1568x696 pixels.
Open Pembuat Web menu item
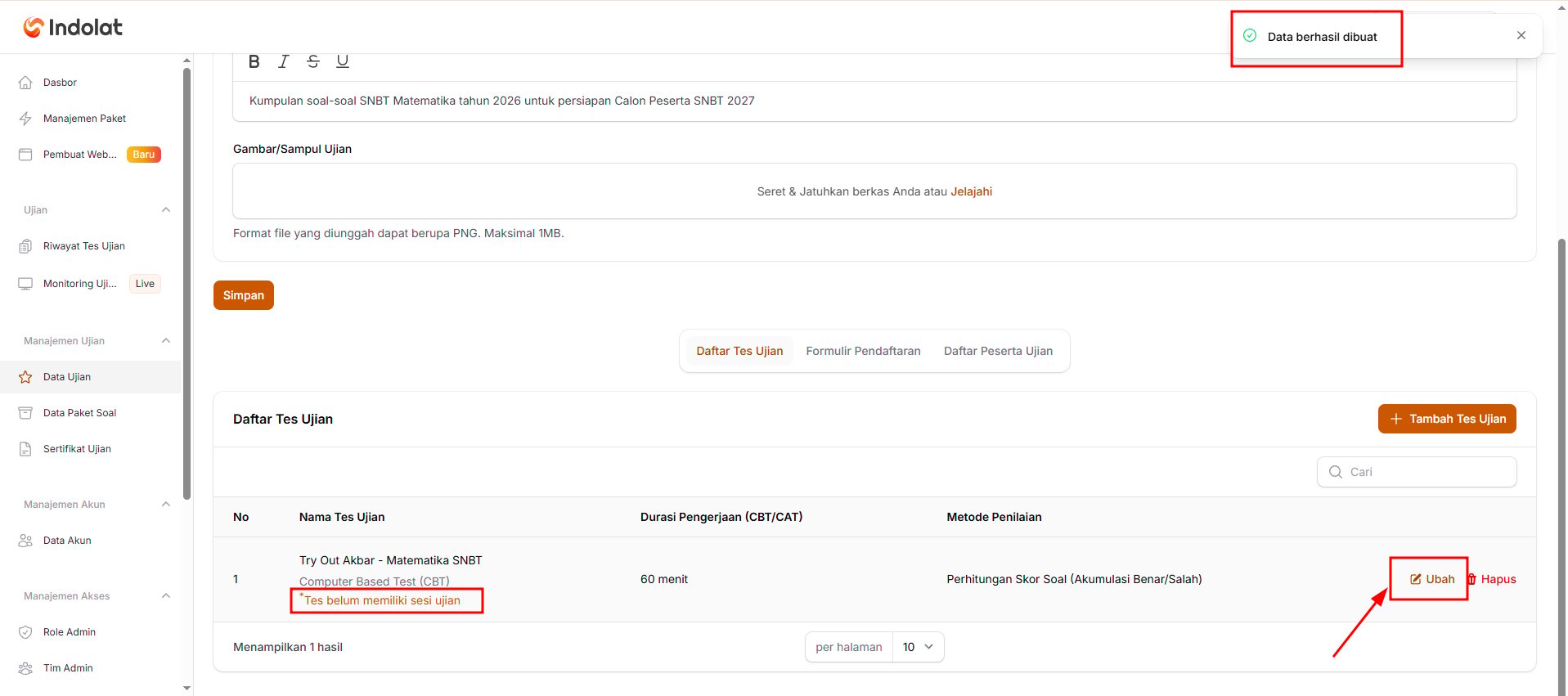coord(80,155)
